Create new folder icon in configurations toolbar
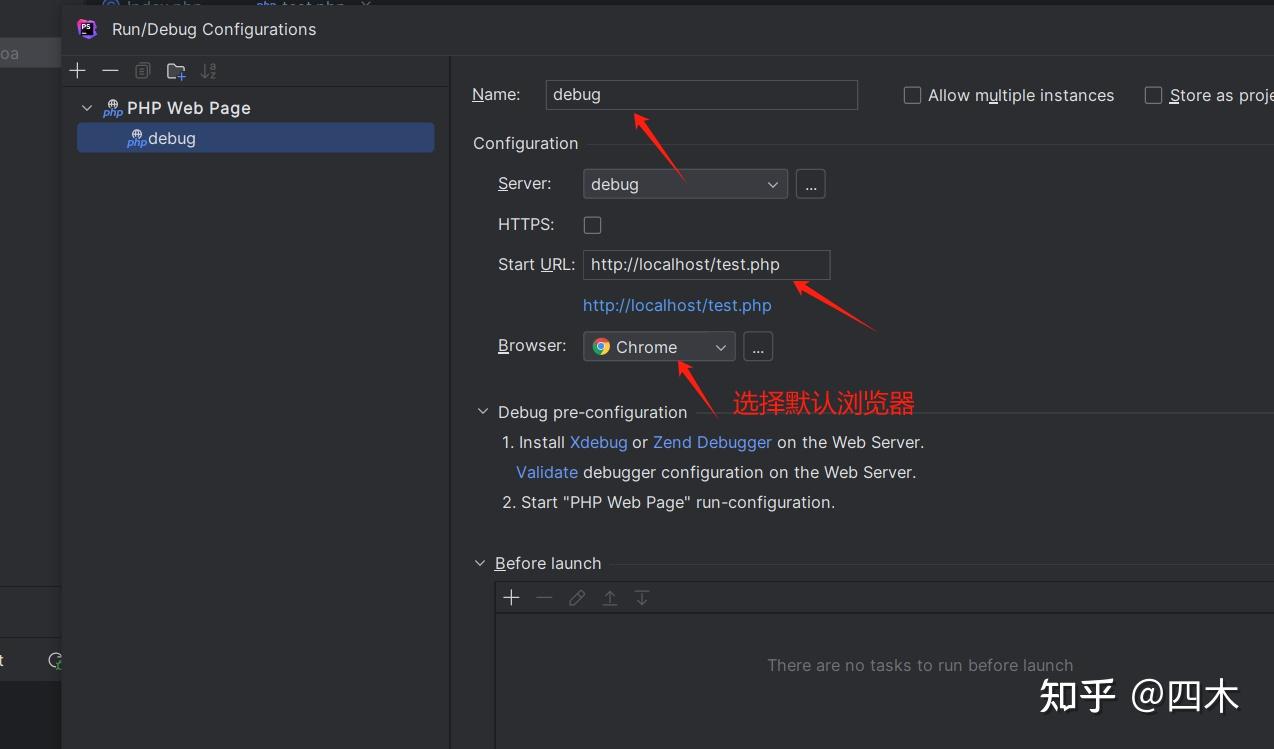 [x=176, y=70]
